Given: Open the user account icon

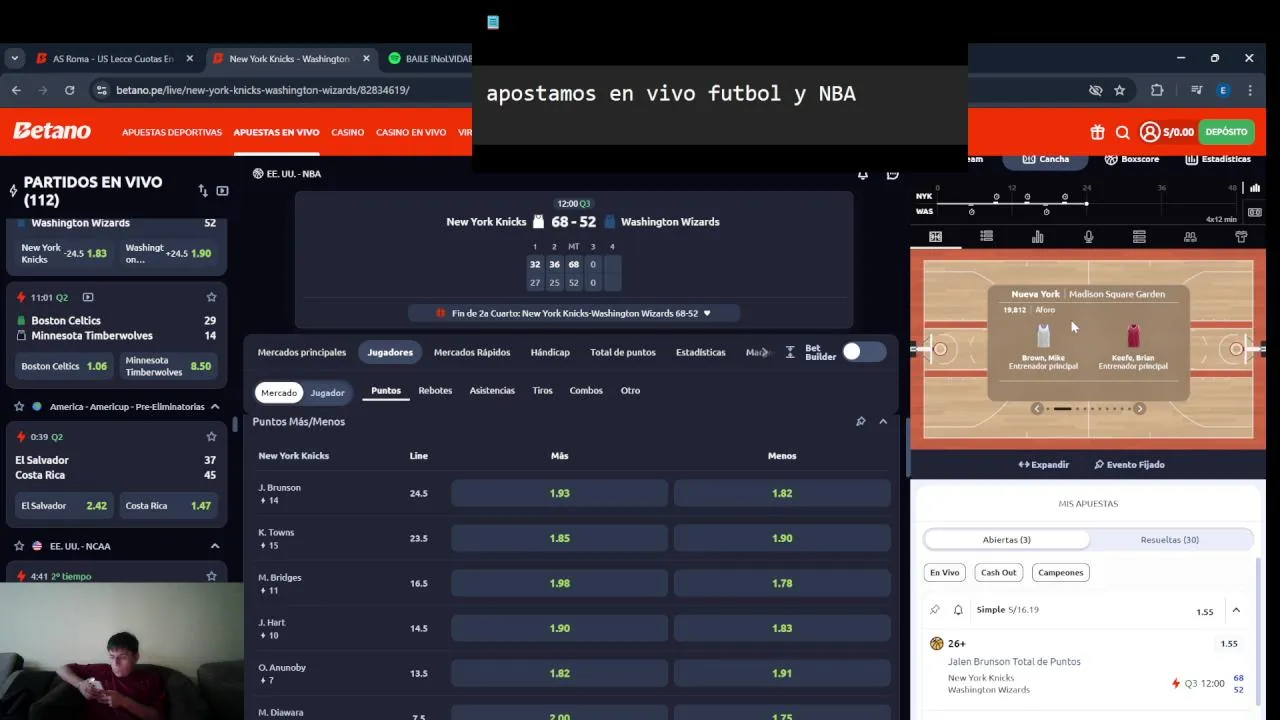Looking at the screenshot, I should pos(1149,132).
